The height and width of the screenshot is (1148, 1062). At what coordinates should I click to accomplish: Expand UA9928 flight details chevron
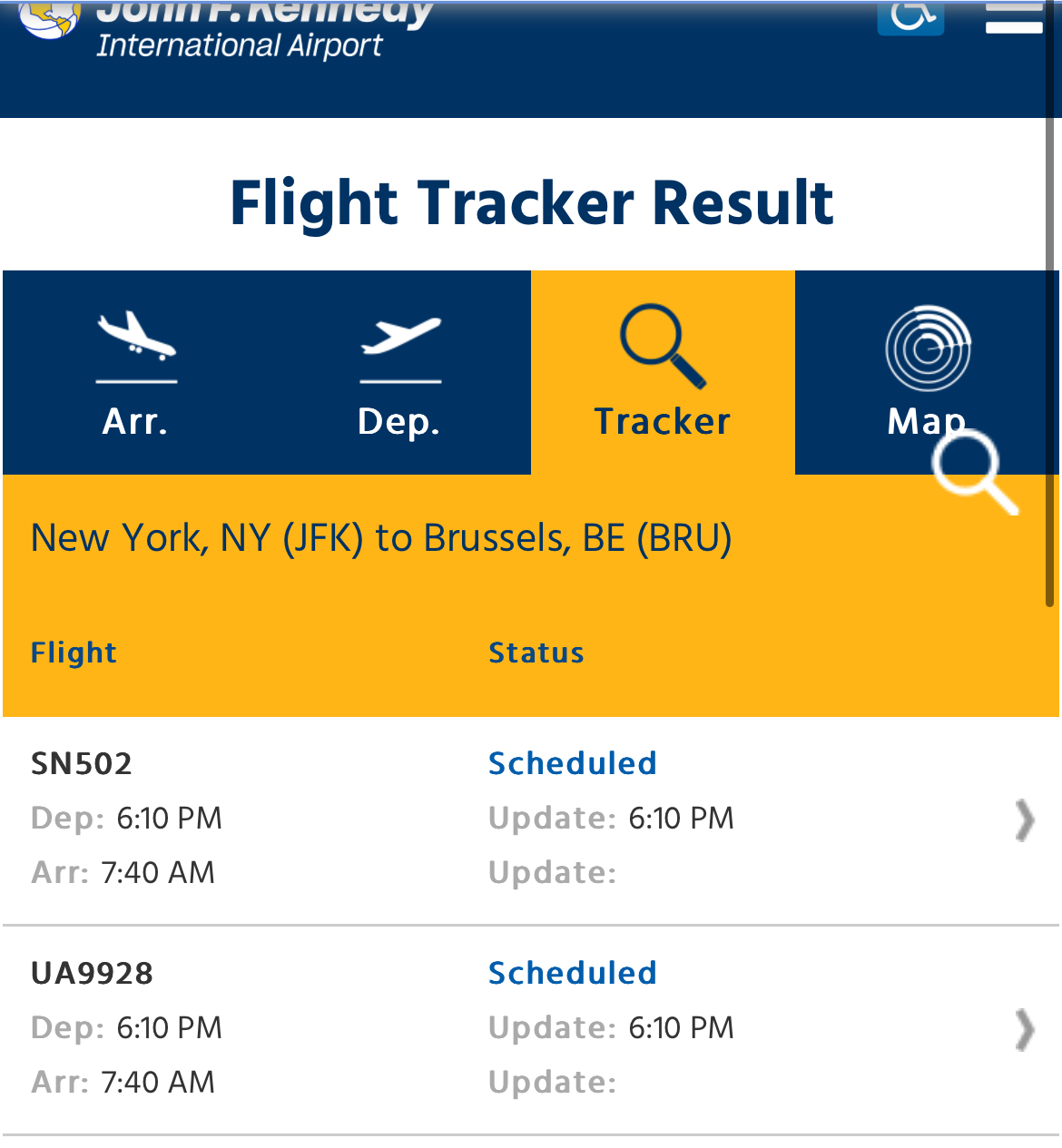[x=1025, y=1030]
